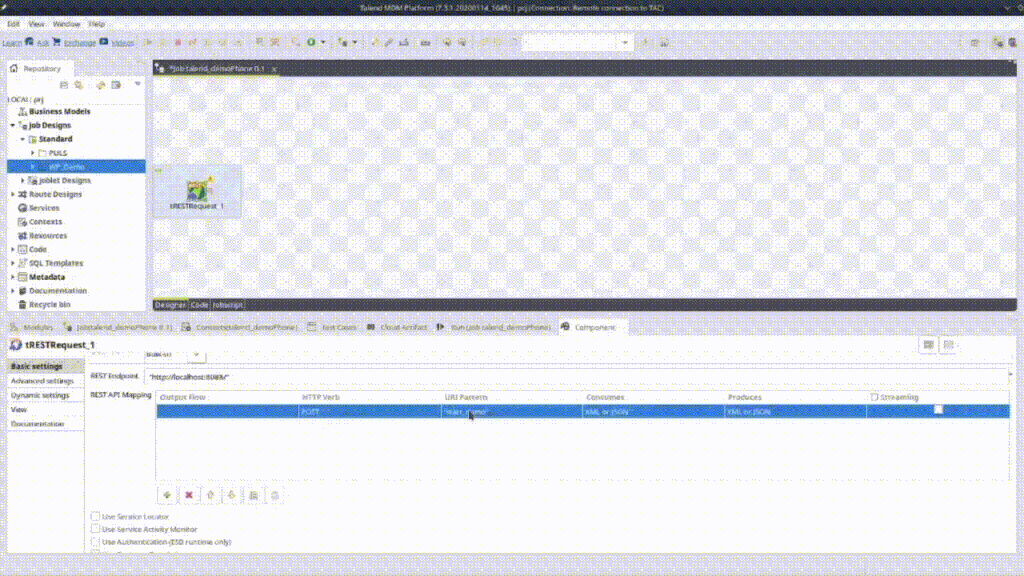Open the Videos link
The height and width of the screenshot is (576, 1024).
pyautogui.click(x=122, y=43)
